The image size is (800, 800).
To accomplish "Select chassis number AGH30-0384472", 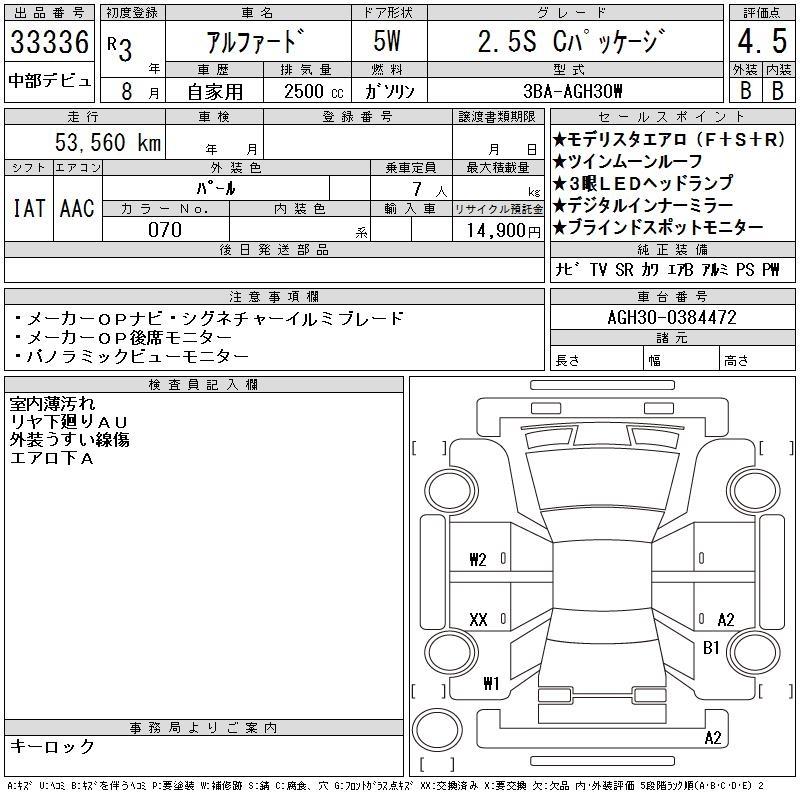I will 672,317.
